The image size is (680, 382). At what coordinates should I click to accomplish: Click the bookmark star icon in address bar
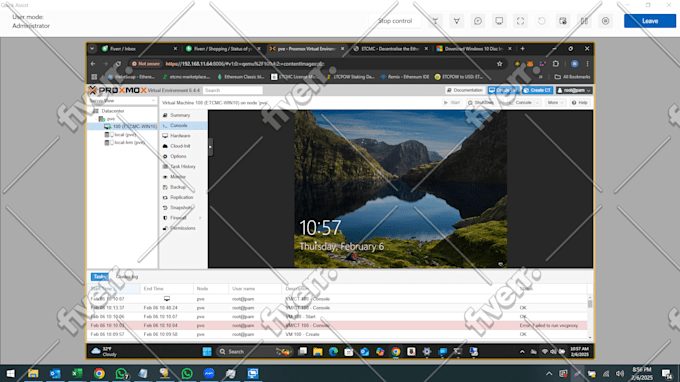pyautogui.click(x=499, y=64)
